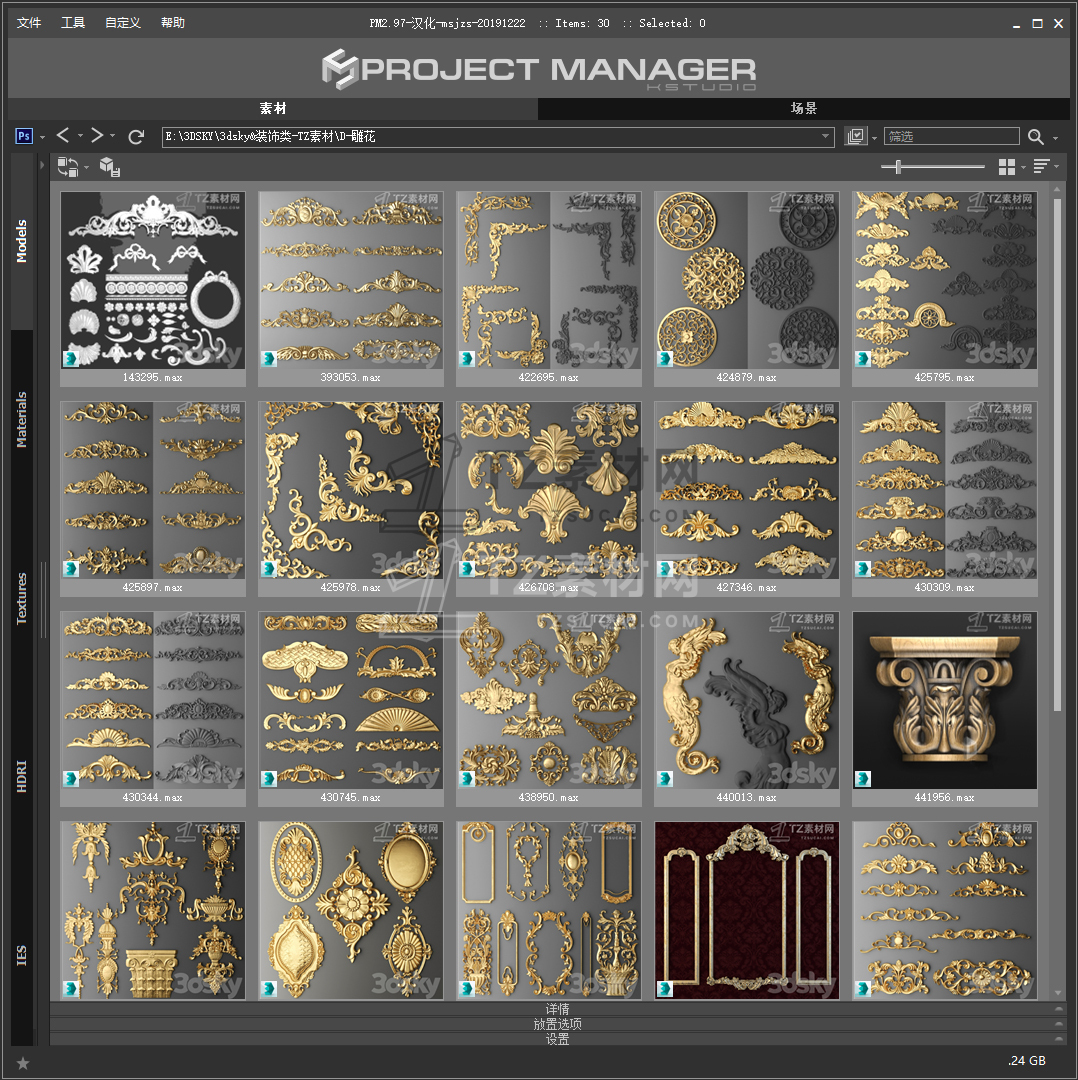This screenshot has height=1080, width=1078.
Task: Go forward to the next folder
Action: coord(97,136)
